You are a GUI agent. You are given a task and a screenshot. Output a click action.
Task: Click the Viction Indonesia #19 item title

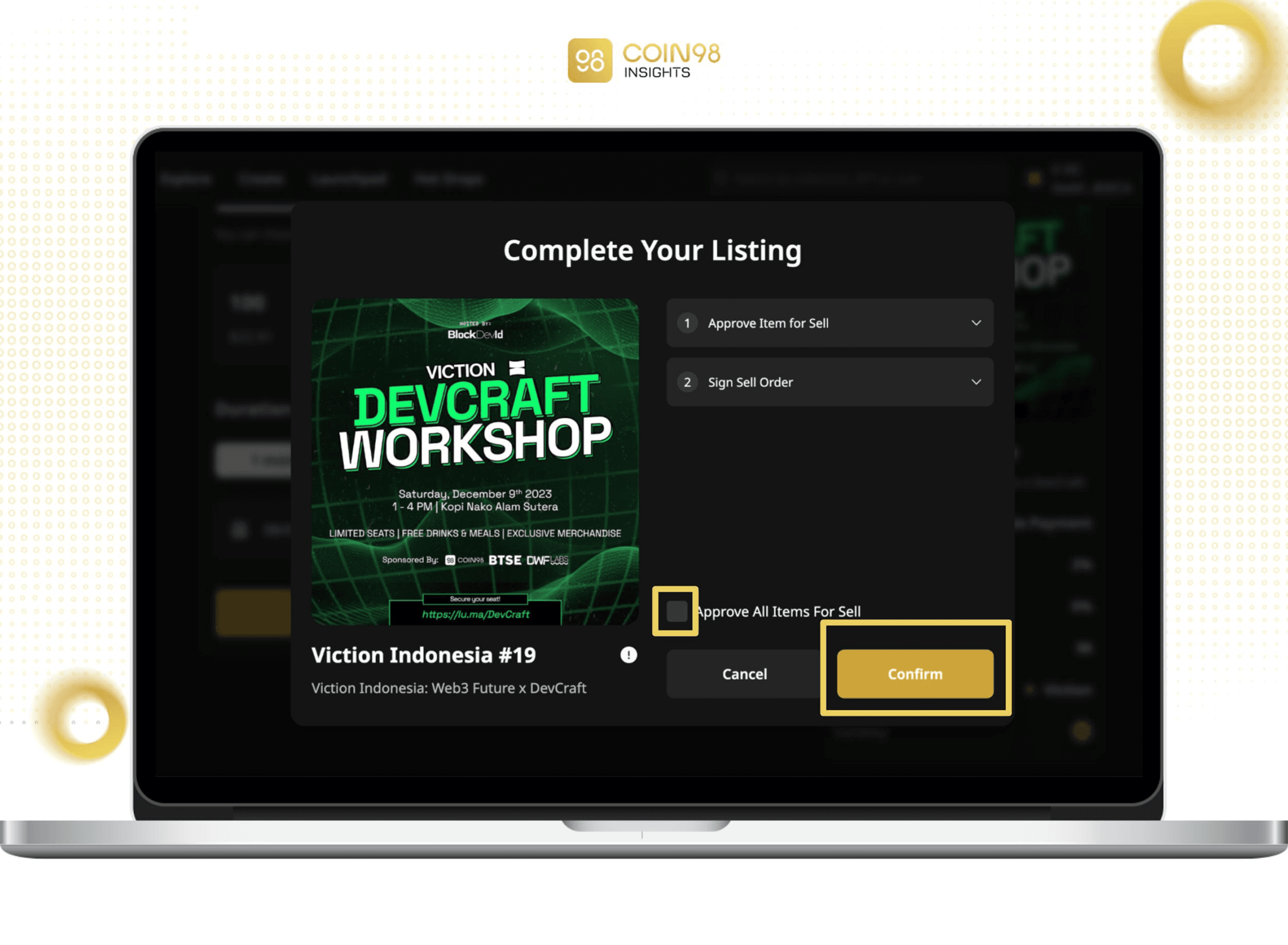pos(422,654)
